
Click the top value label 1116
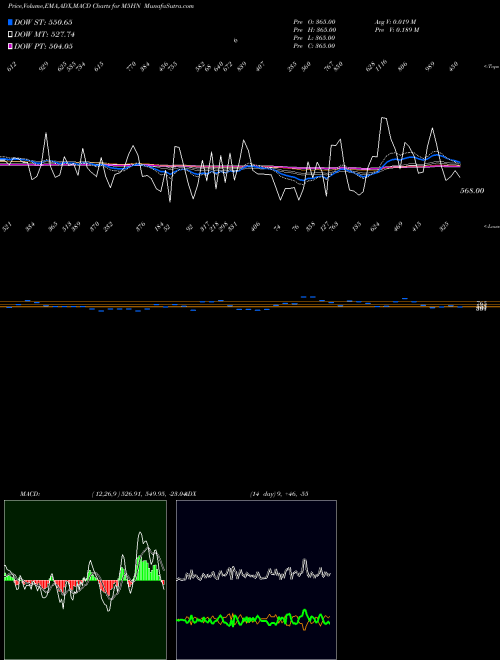pyautogui.click(x=381, y=65)
